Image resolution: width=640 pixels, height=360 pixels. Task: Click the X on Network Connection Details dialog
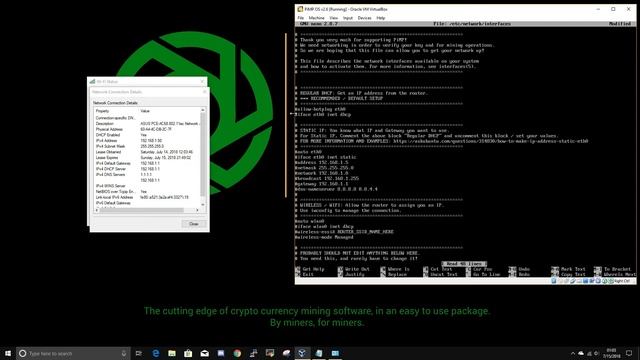[x=204, y=92]
